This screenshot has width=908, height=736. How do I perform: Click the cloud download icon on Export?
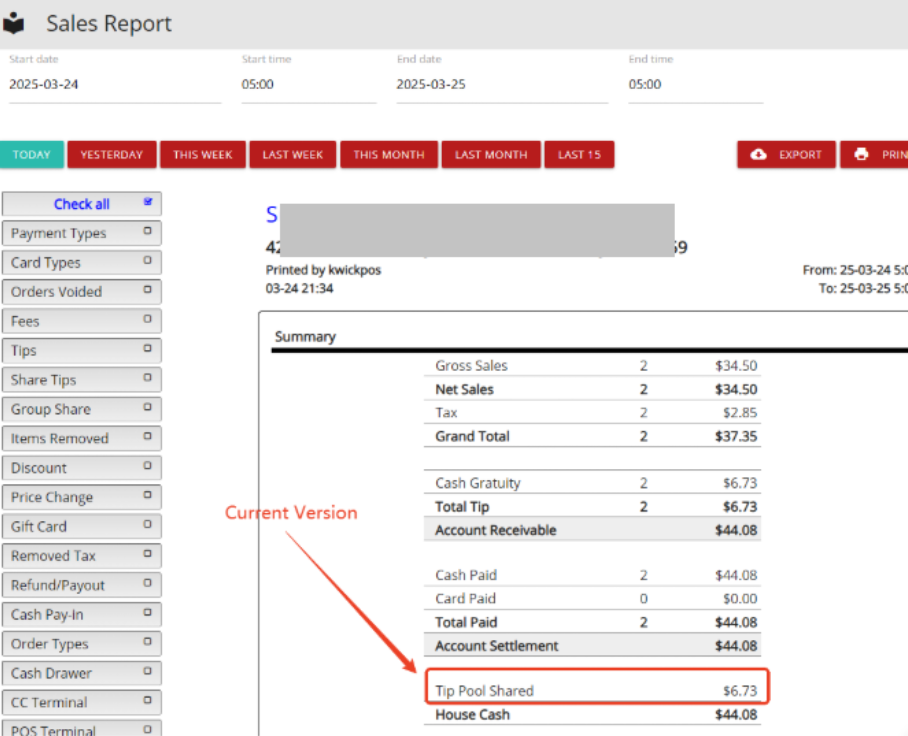coord(759,155)
